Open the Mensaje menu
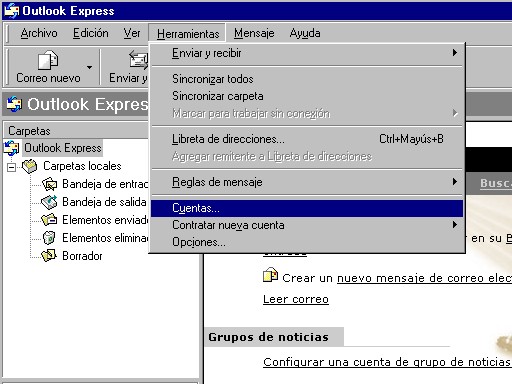Image resolution: width=512 pixels, height=384 pixels. pos(254,33)
